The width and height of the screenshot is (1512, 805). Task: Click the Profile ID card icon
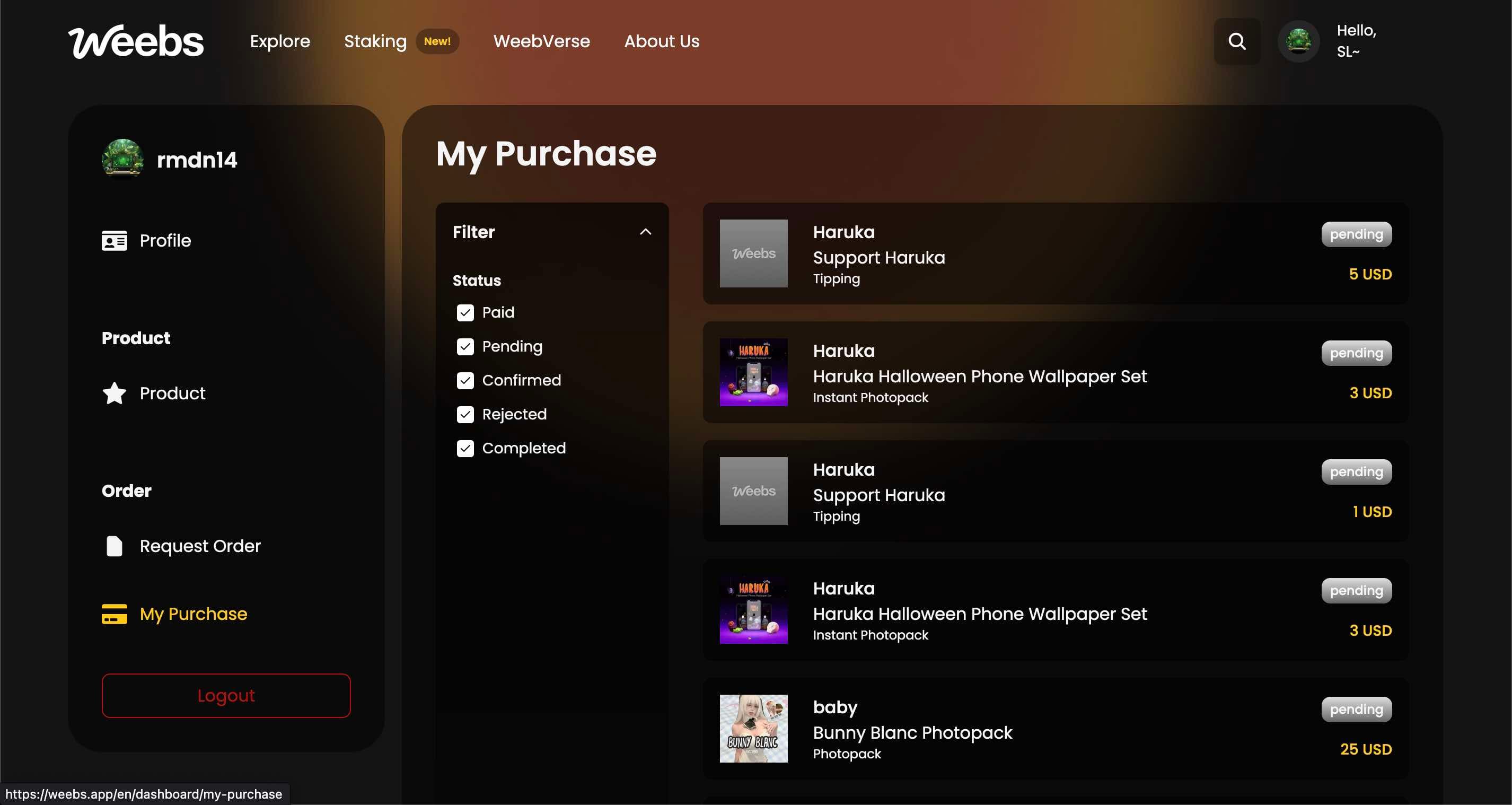pyautogui.click(x=115, y=241)
